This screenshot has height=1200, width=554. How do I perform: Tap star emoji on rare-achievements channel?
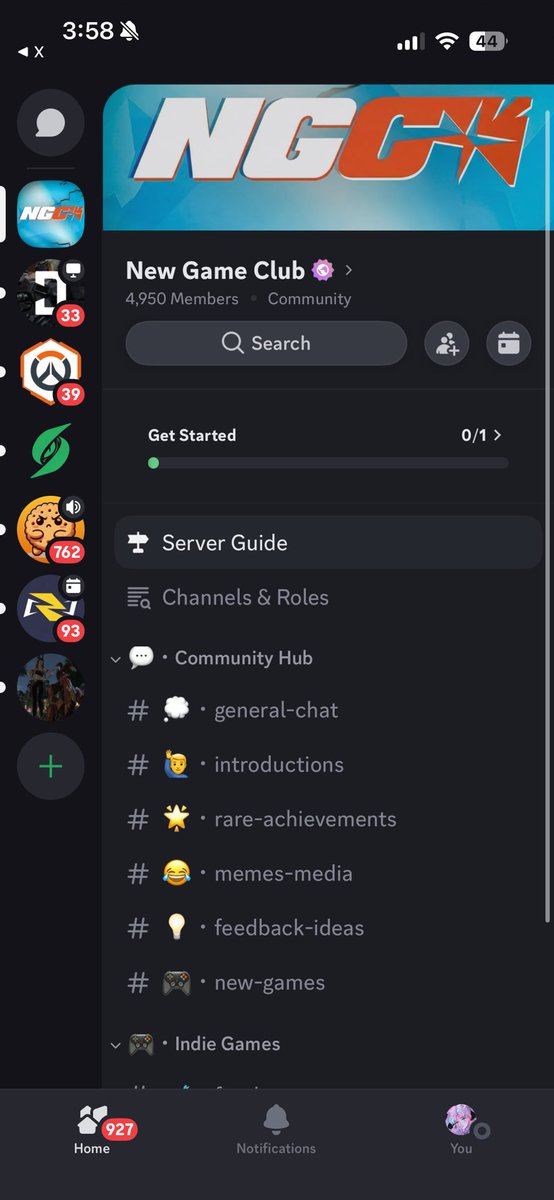176,819
